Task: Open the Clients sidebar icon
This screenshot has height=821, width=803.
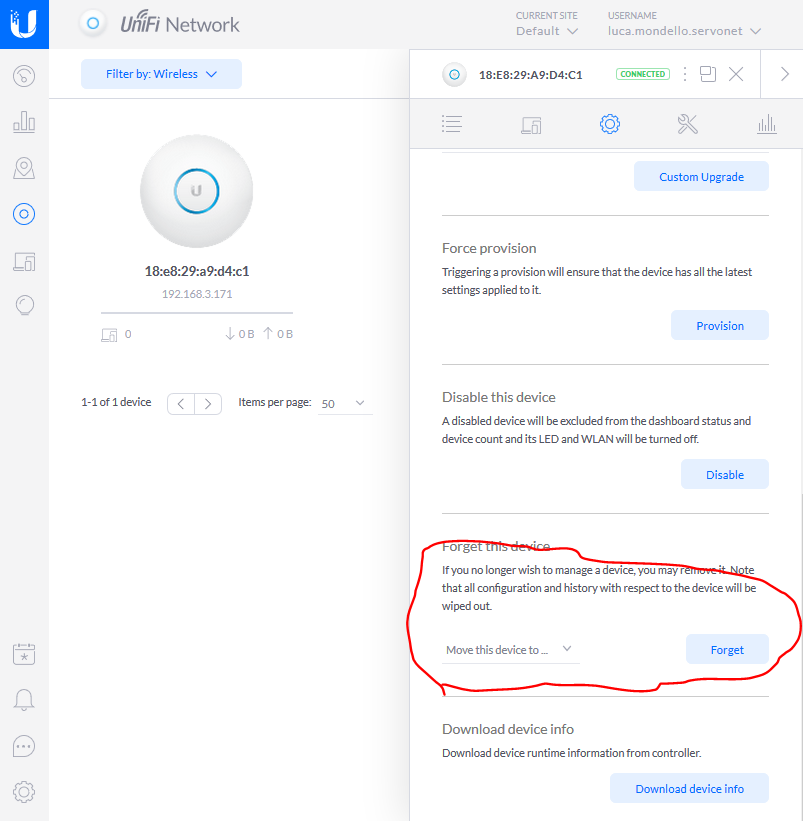Action: (x=24, y=261)
